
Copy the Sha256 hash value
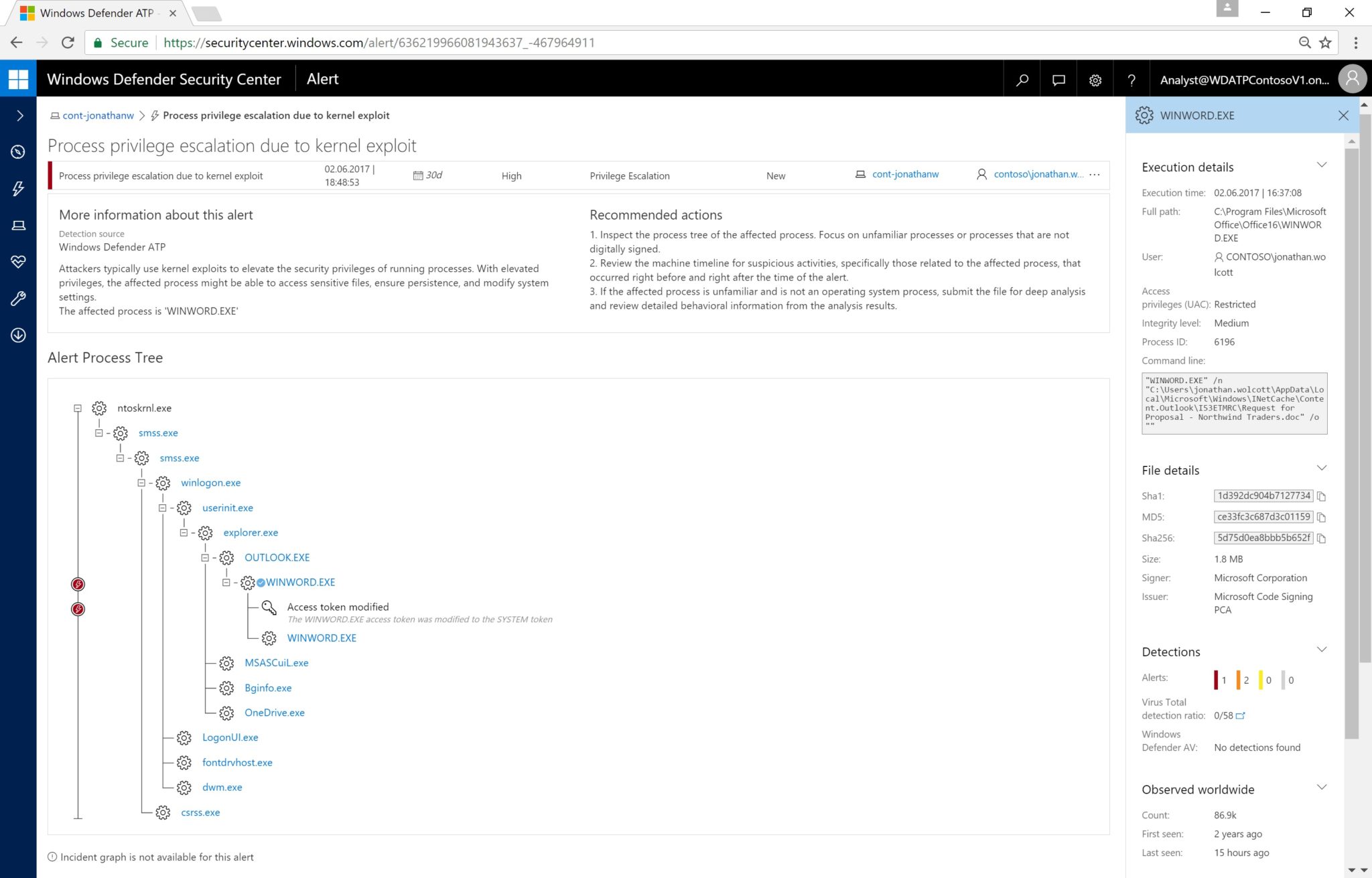point(1321,538)
